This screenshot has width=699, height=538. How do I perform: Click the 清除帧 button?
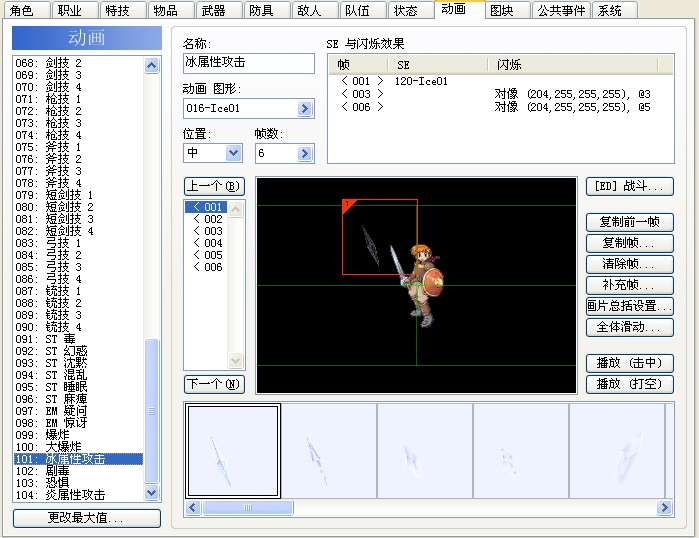(x=629, y=264)
